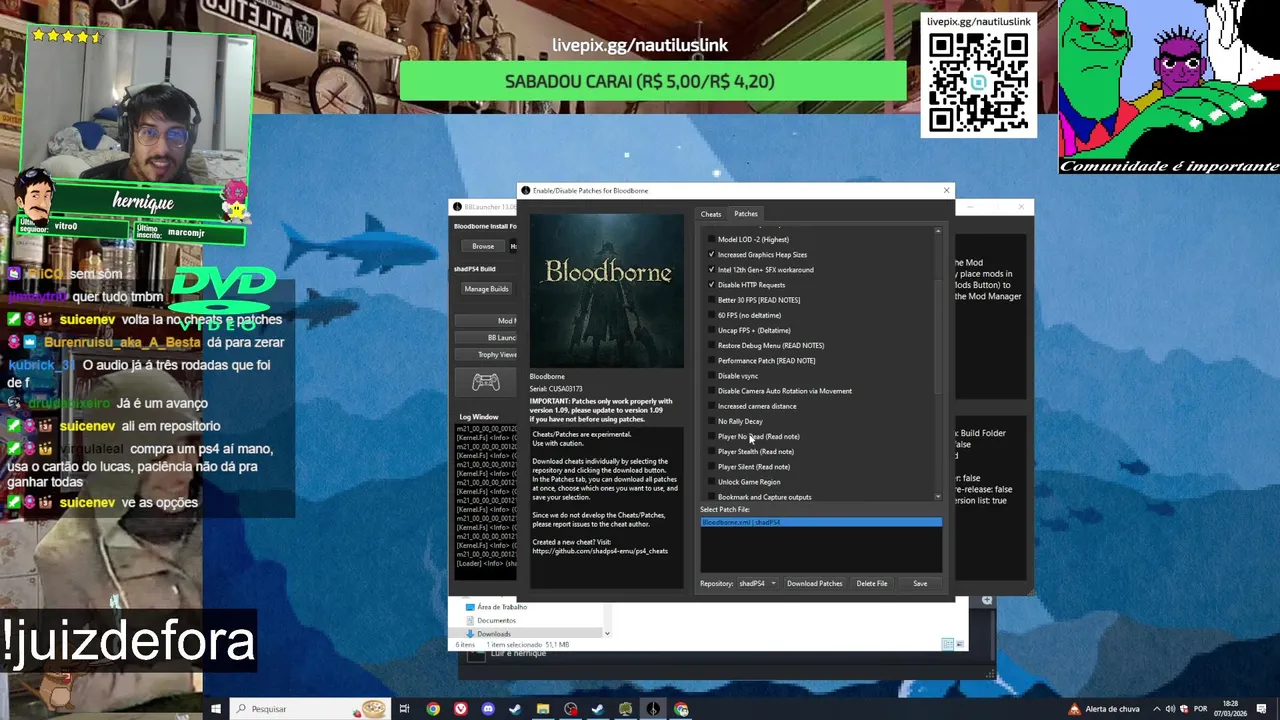
Task: Check Disable Camera Auto Rotation via Movement
Action: point(712,391)
